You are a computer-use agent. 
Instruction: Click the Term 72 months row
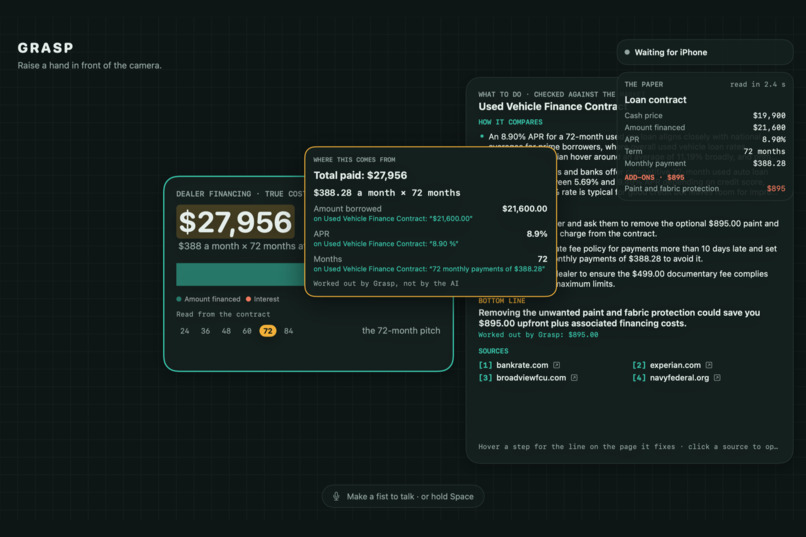705,151
